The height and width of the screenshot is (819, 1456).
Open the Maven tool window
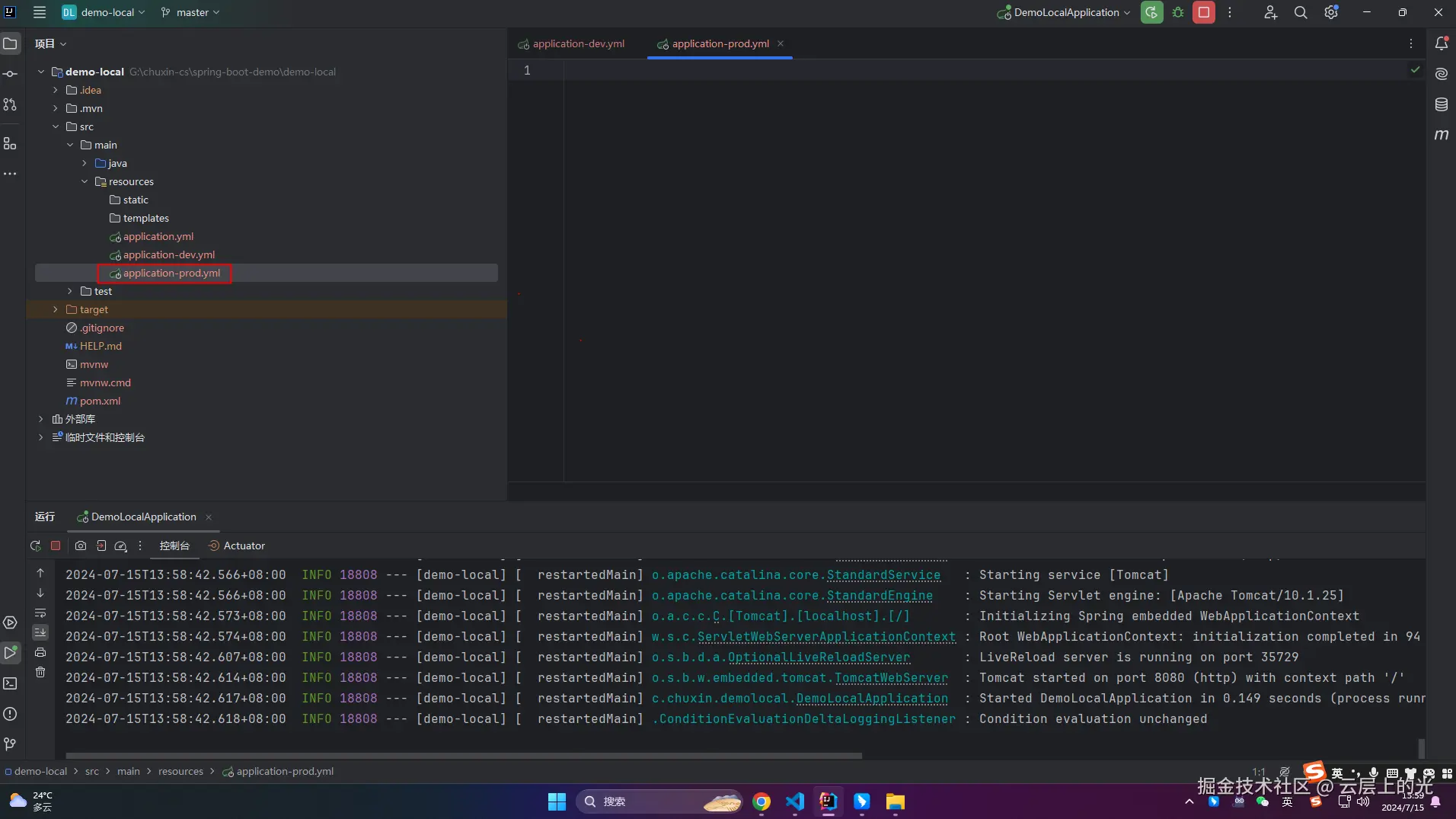(1442, 135)
